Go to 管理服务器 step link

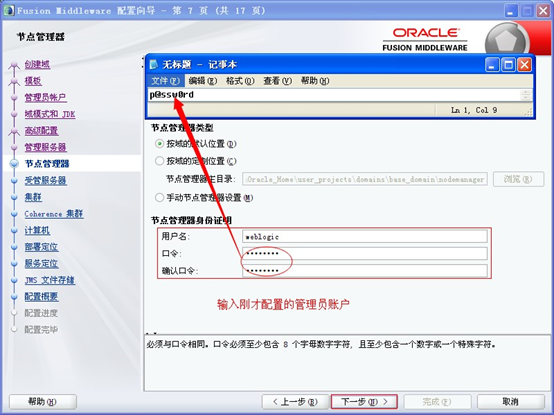pos(45,147)
